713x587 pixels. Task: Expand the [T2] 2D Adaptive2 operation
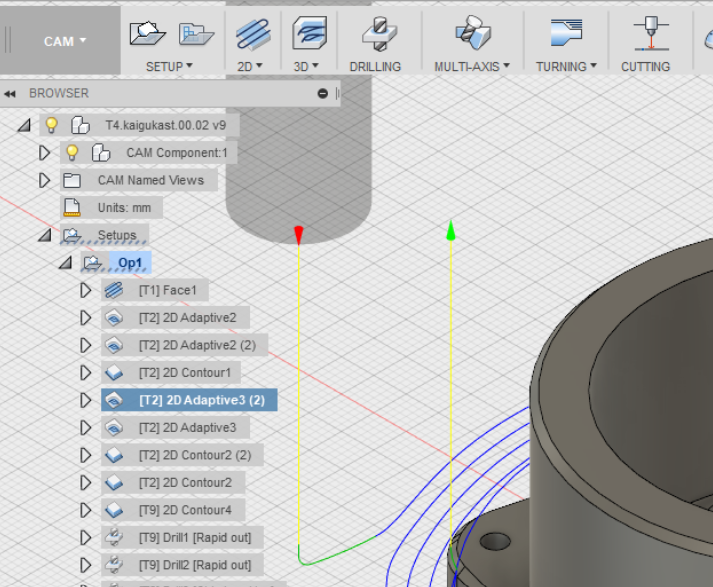(85, 318)
